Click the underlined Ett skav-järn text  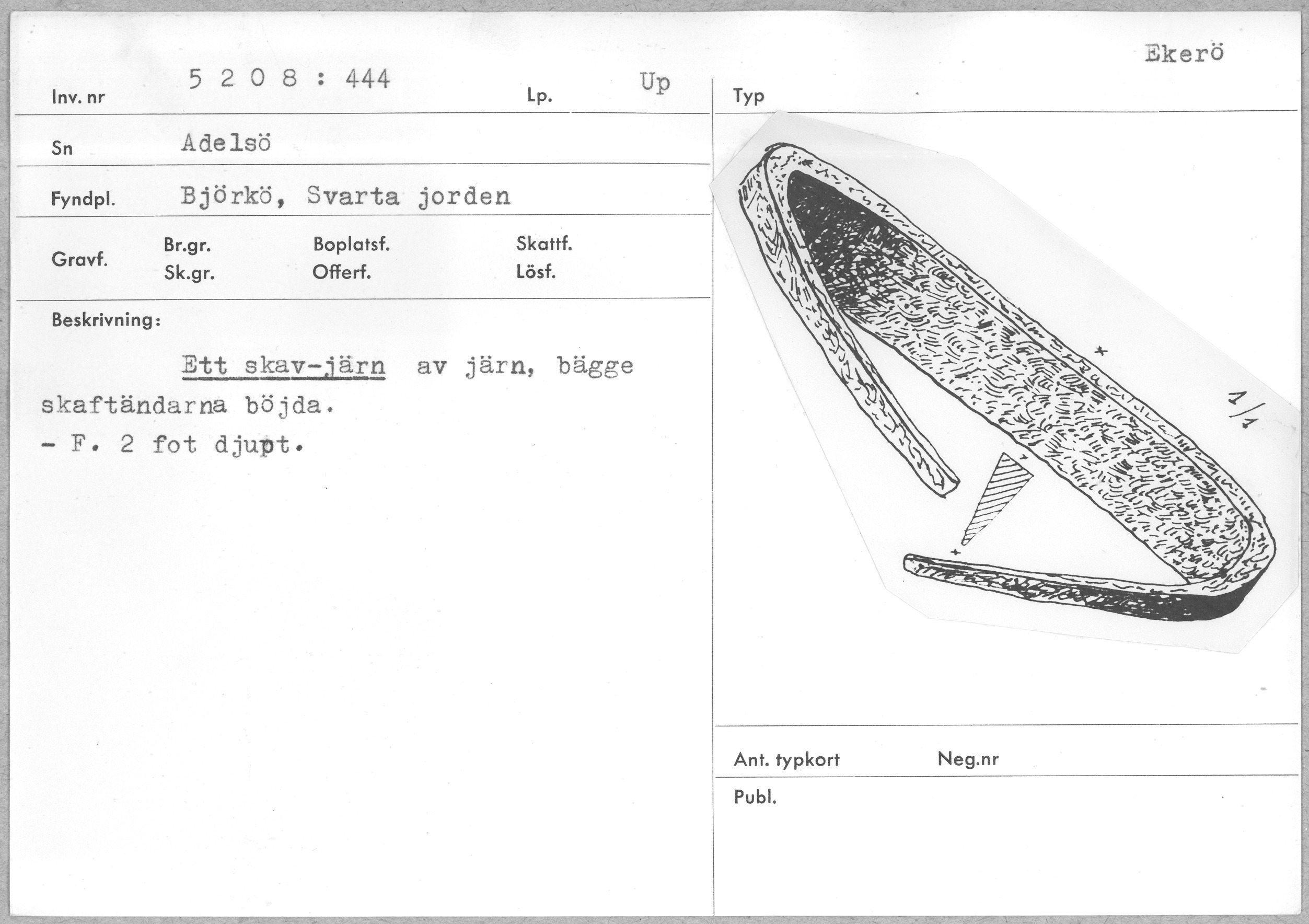point(283,366)
